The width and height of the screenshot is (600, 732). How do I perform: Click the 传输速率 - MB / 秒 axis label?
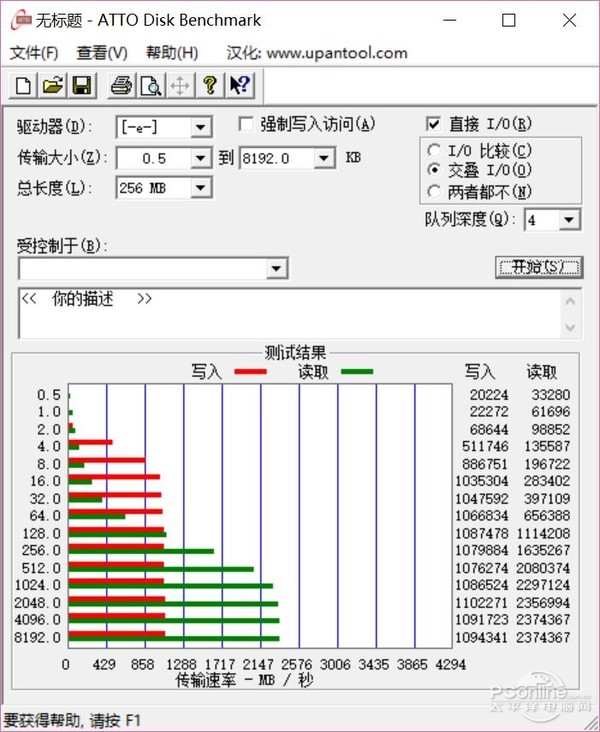point(244,680)
